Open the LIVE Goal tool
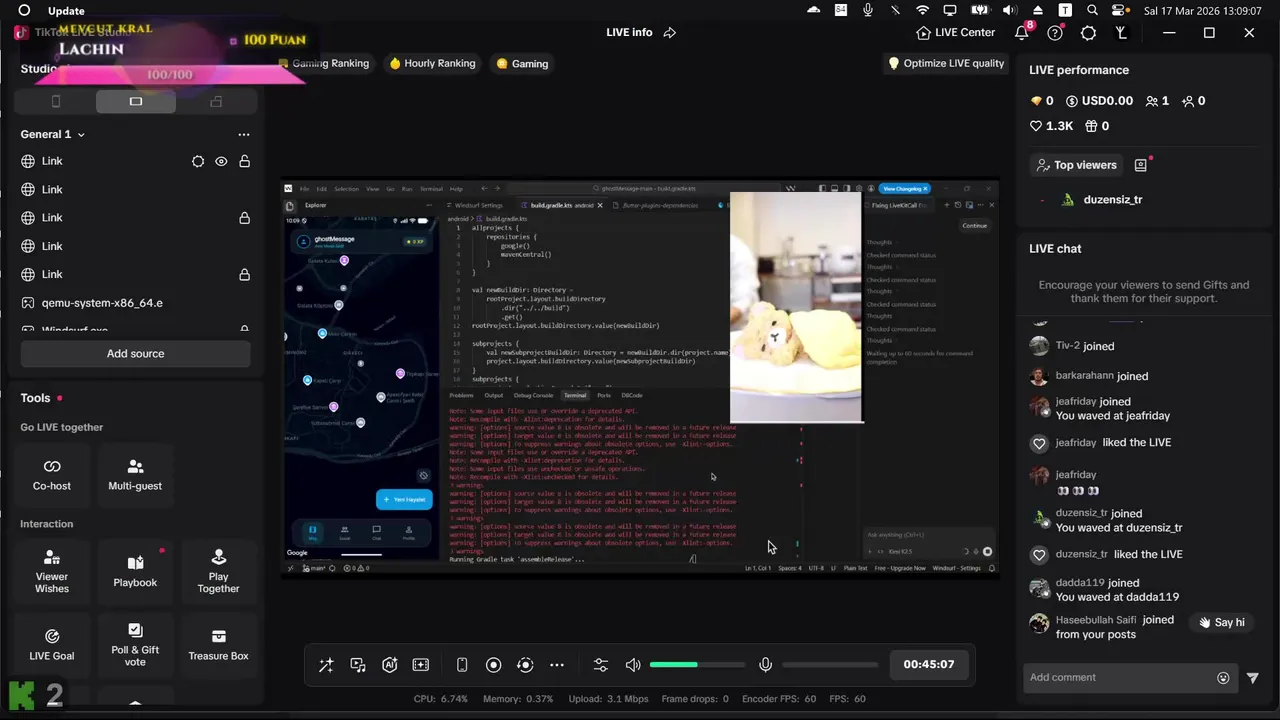Viewport: 1280px width, 720px height. click(52, 645)
